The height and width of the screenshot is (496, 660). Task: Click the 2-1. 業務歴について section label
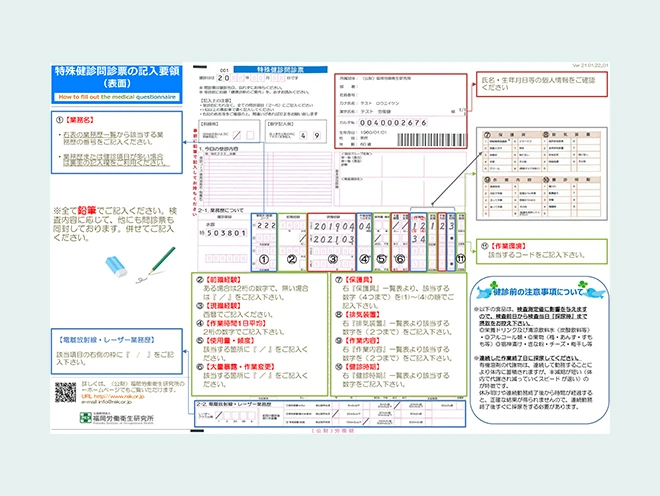click(x=221, y=210)
